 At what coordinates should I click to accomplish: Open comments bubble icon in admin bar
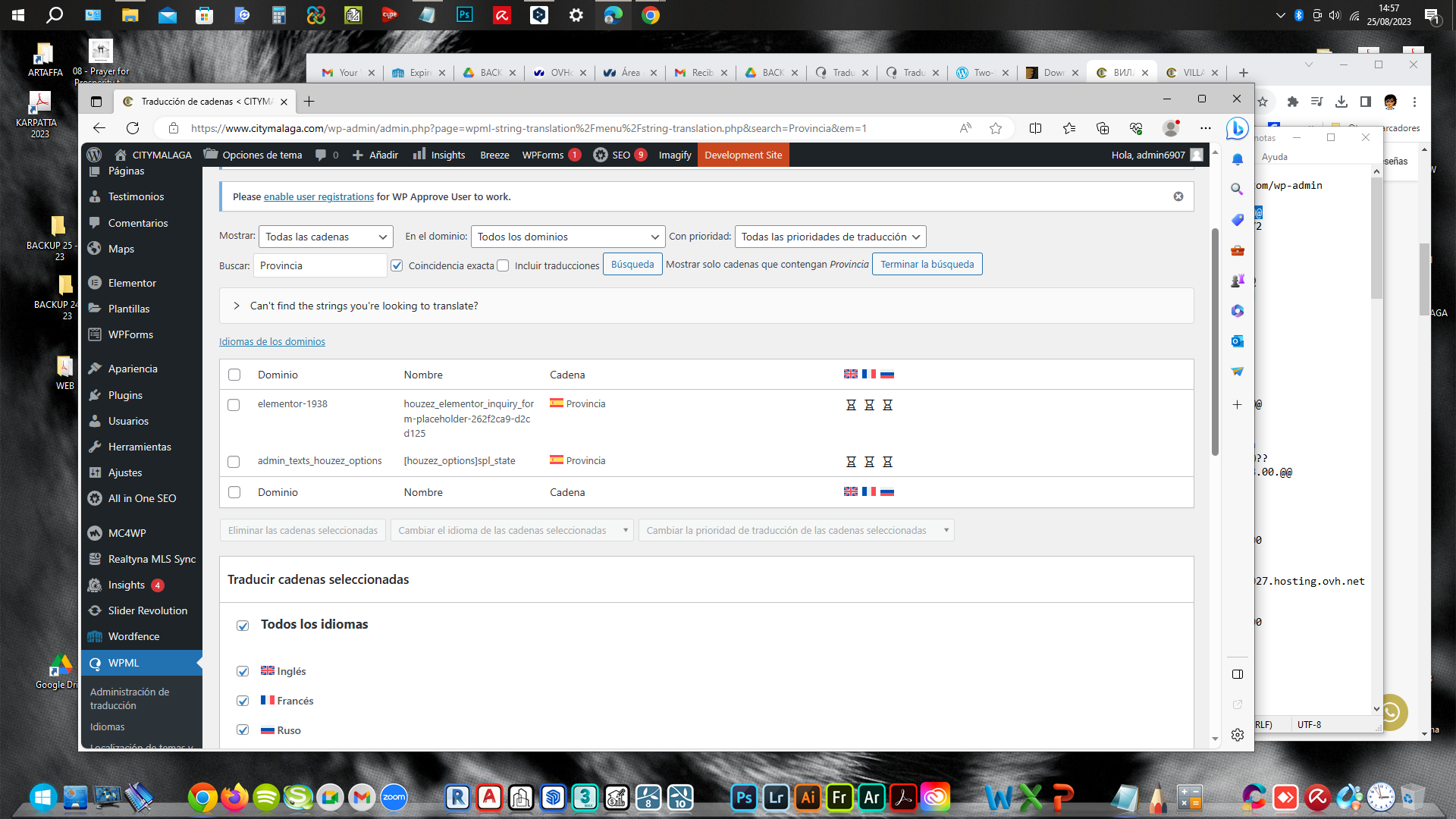(321, 155)
